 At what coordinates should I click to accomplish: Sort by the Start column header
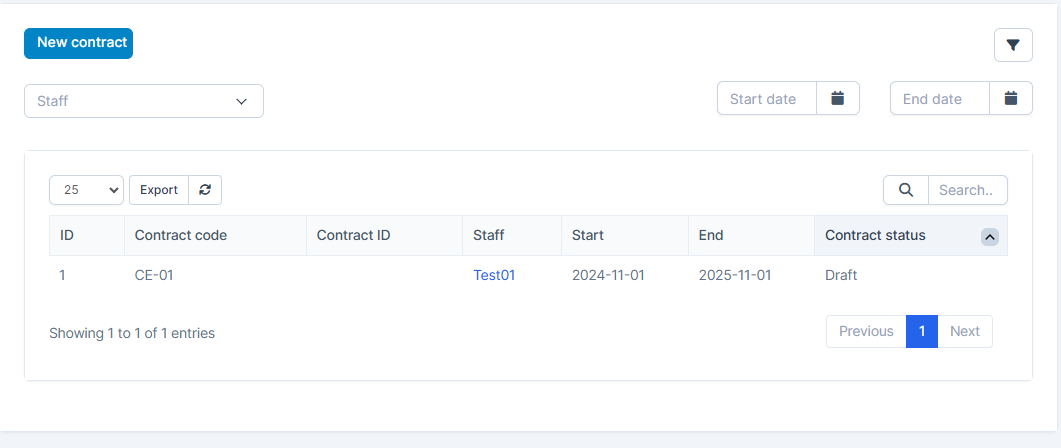tap(588, 236)
